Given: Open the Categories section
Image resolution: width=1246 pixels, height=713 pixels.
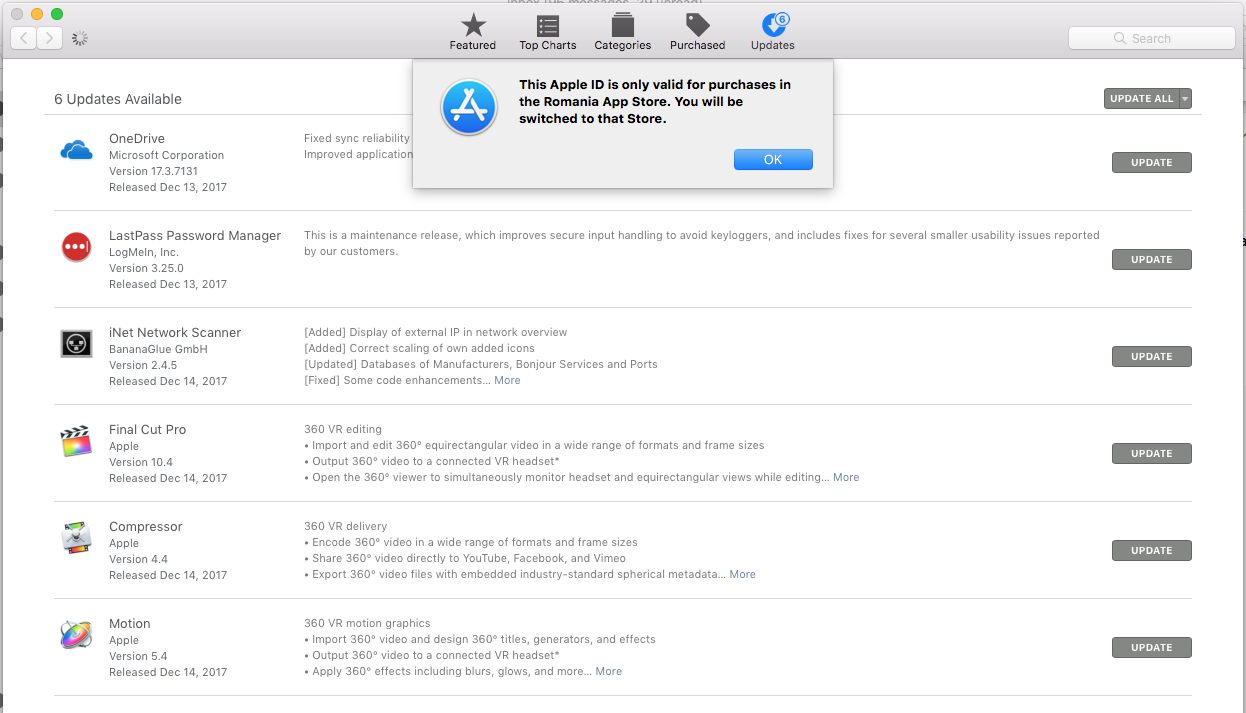Looking at the screenshot, I should (x=622, y=32).
